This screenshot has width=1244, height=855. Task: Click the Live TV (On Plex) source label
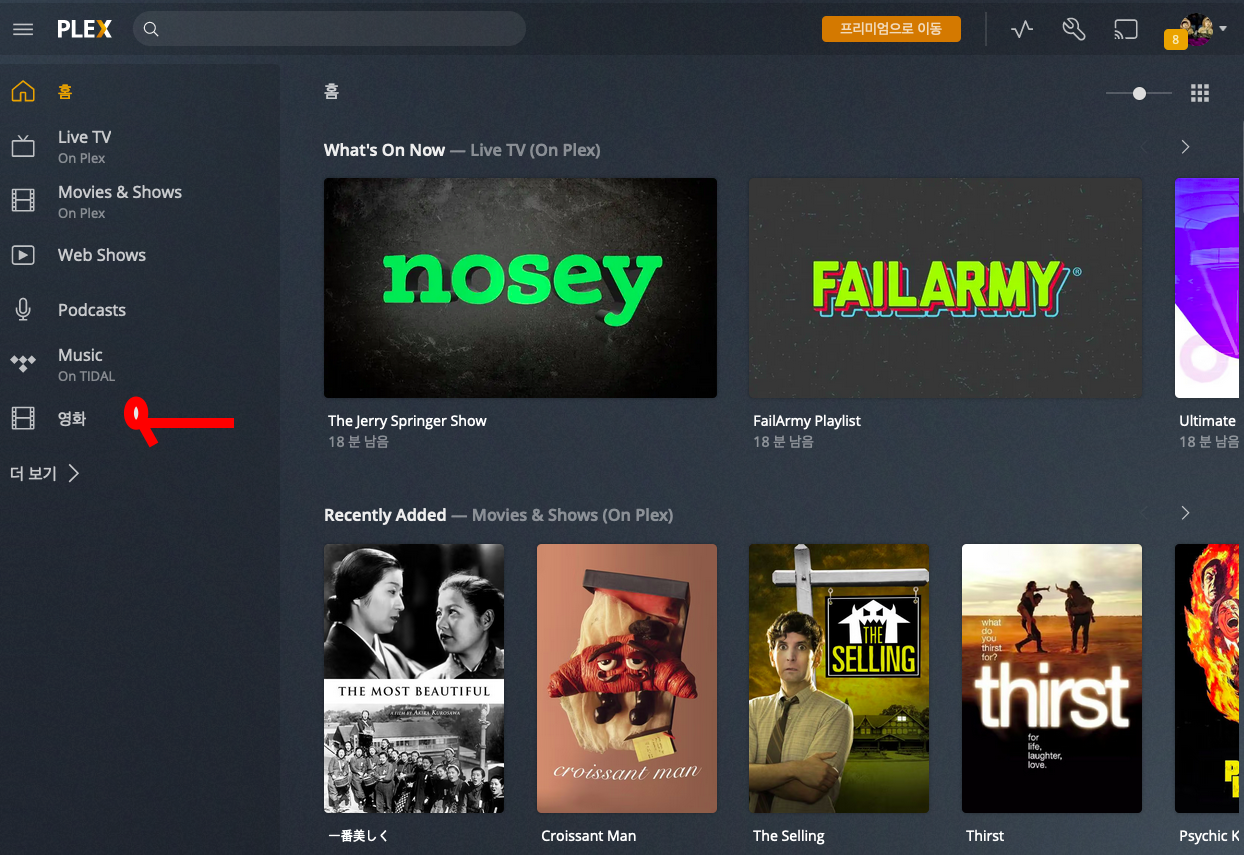point(535,150)
